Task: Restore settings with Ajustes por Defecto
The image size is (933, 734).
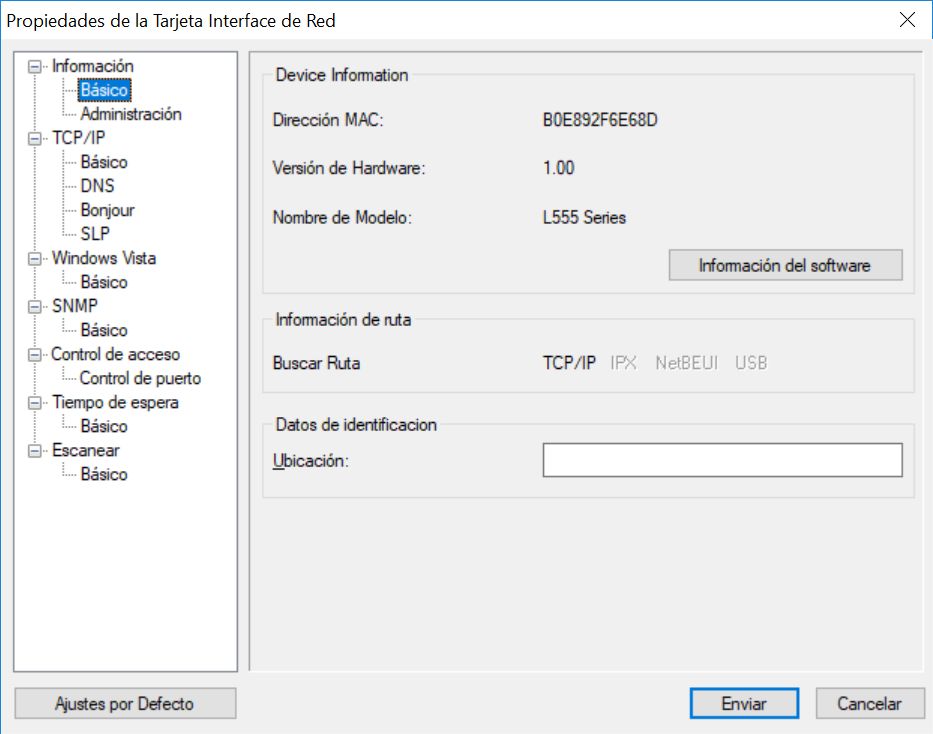Action: click(124, 703)
